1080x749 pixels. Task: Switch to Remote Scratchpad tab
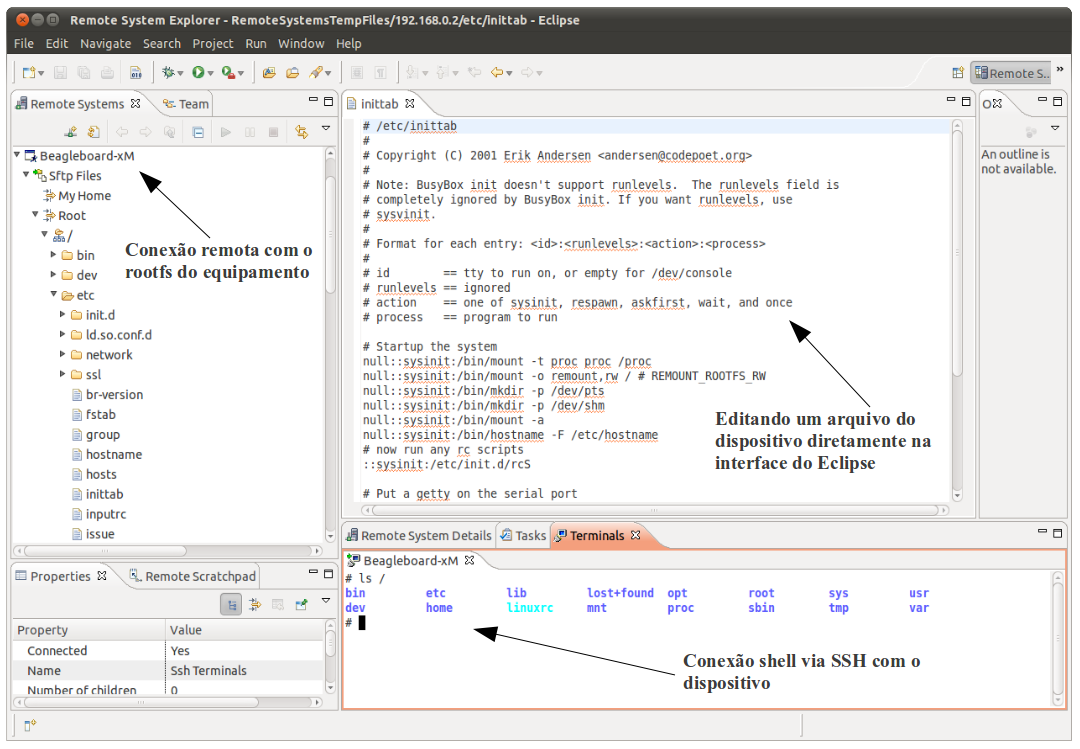coord(193,576)
